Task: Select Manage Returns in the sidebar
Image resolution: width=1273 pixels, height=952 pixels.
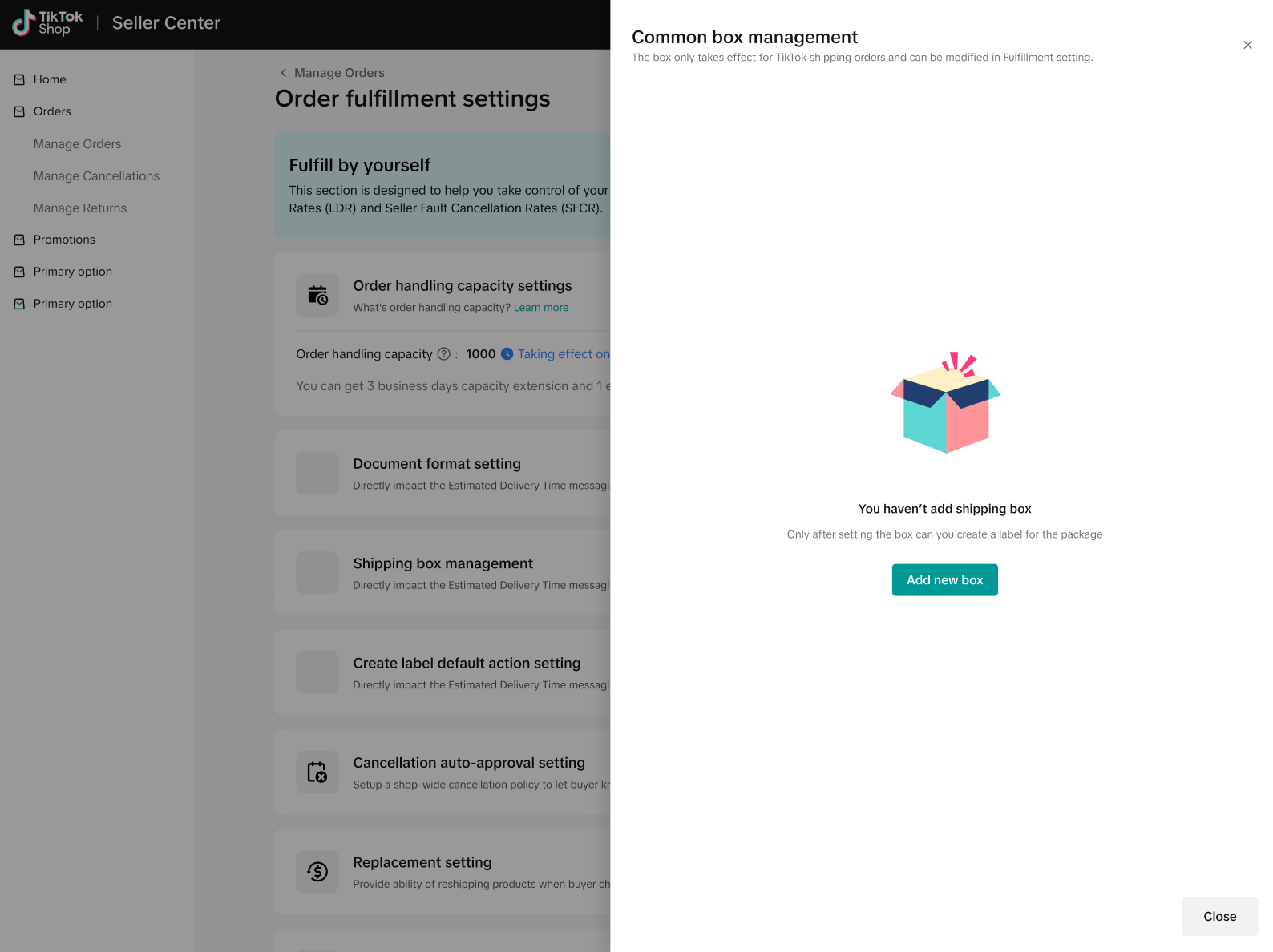Action: click(x=80, y=208)
